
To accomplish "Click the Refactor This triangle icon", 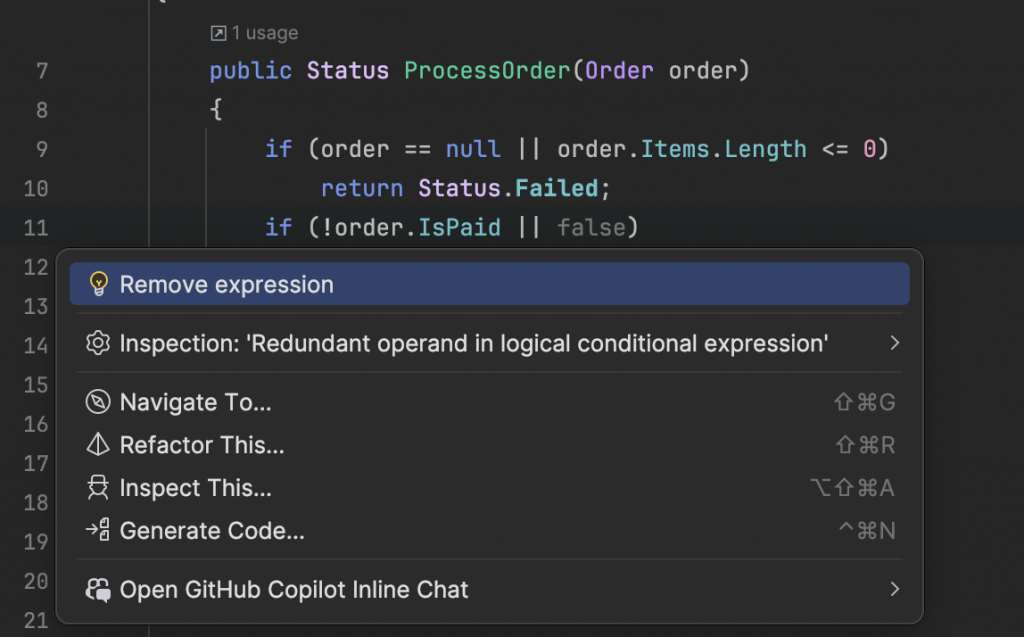I will [98, 445].
